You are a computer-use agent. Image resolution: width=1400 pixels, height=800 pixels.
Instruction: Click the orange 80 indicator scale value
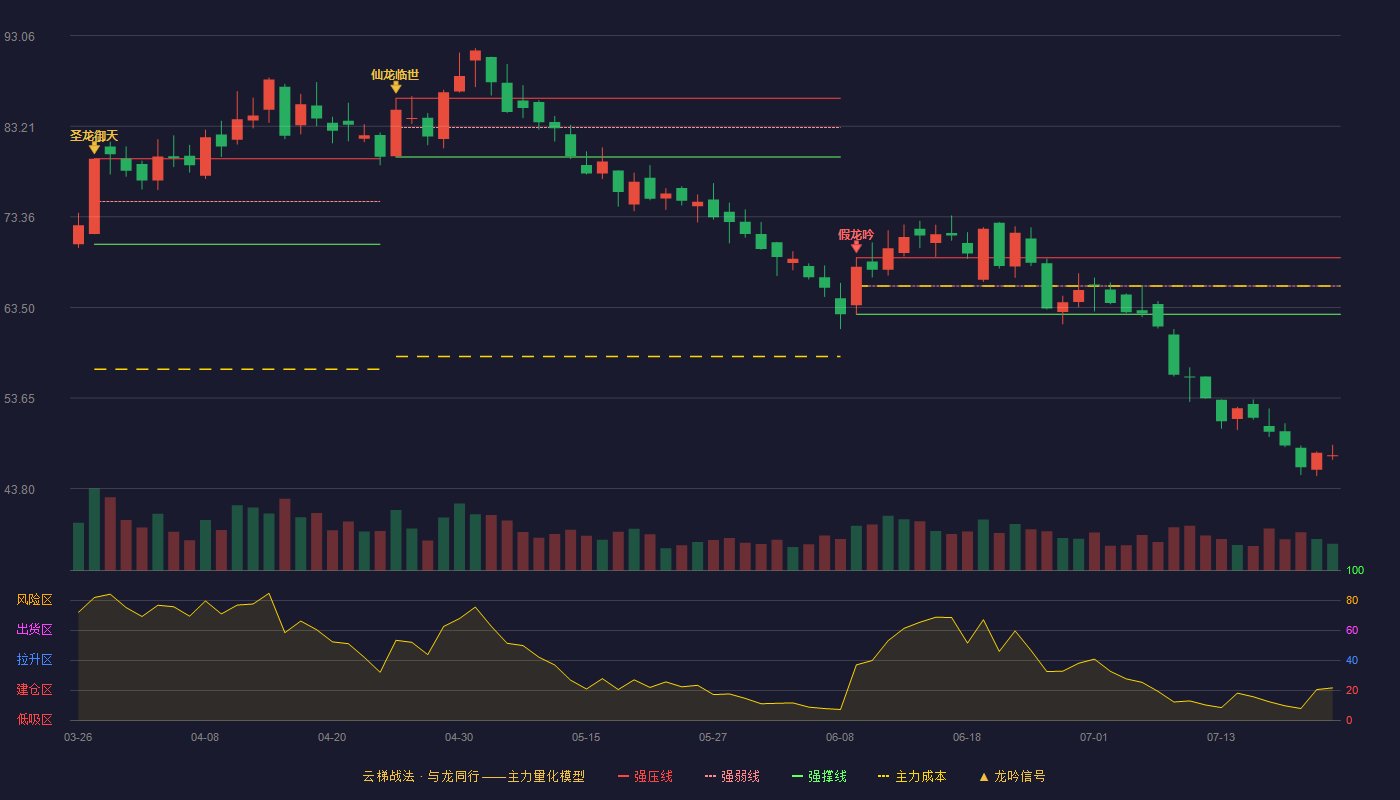click(x=1352, y=600)
